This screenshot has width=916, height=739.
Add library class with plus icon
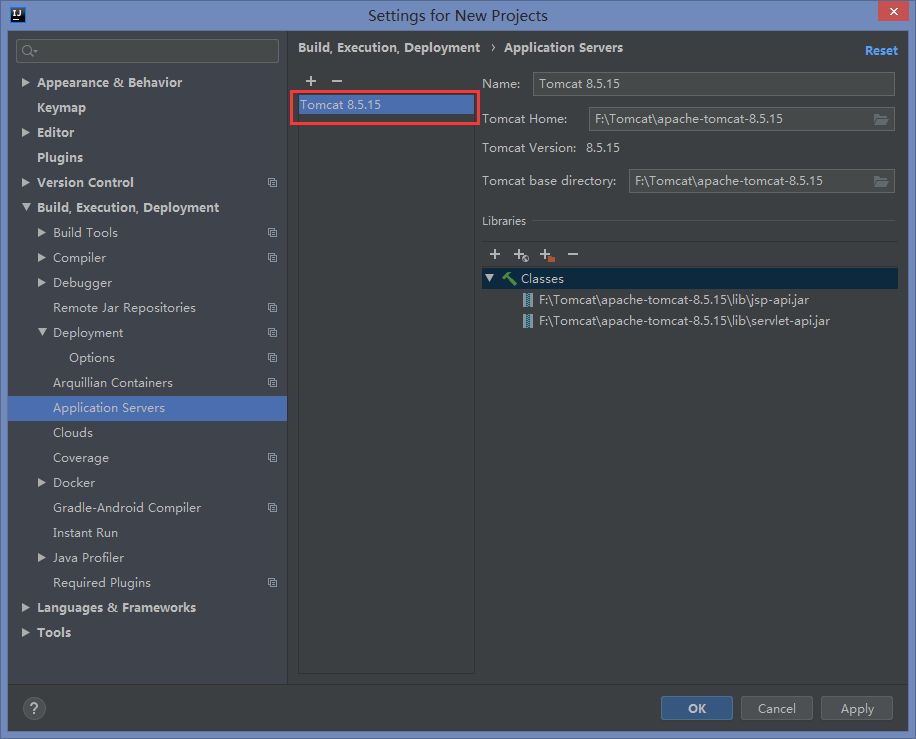(495, 254)
